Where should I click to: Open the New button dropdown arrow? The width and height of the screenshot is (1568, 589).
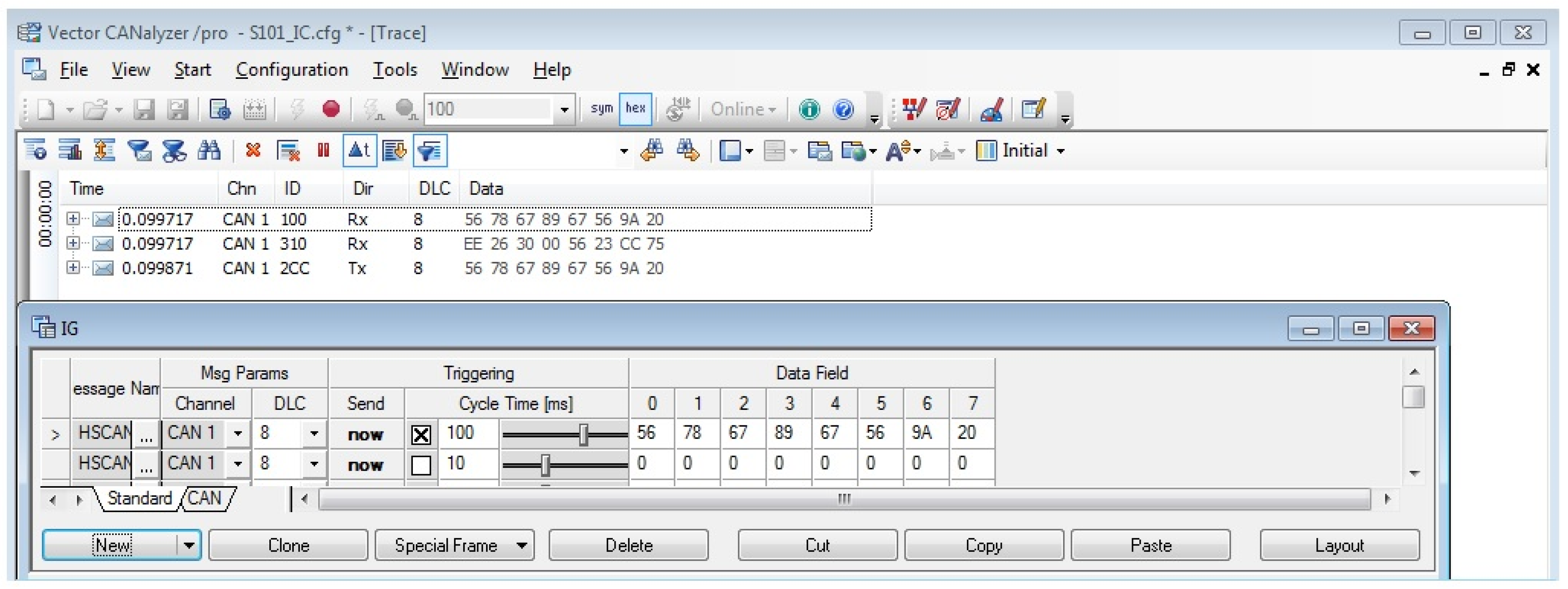(189, 545)
